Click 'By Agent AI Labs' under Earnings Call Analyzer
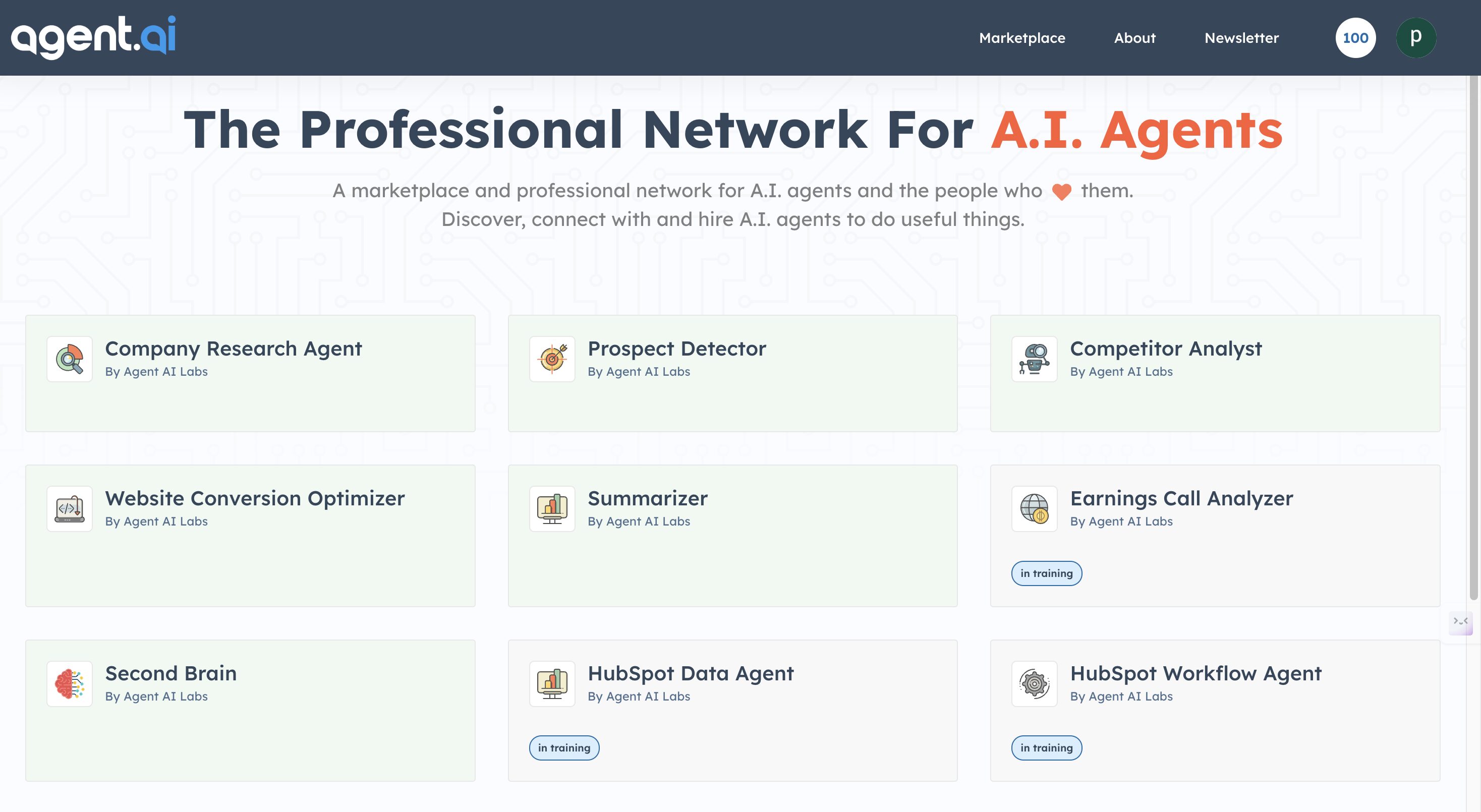This screenshot has width=1481, height=812. coord(1121,521)
